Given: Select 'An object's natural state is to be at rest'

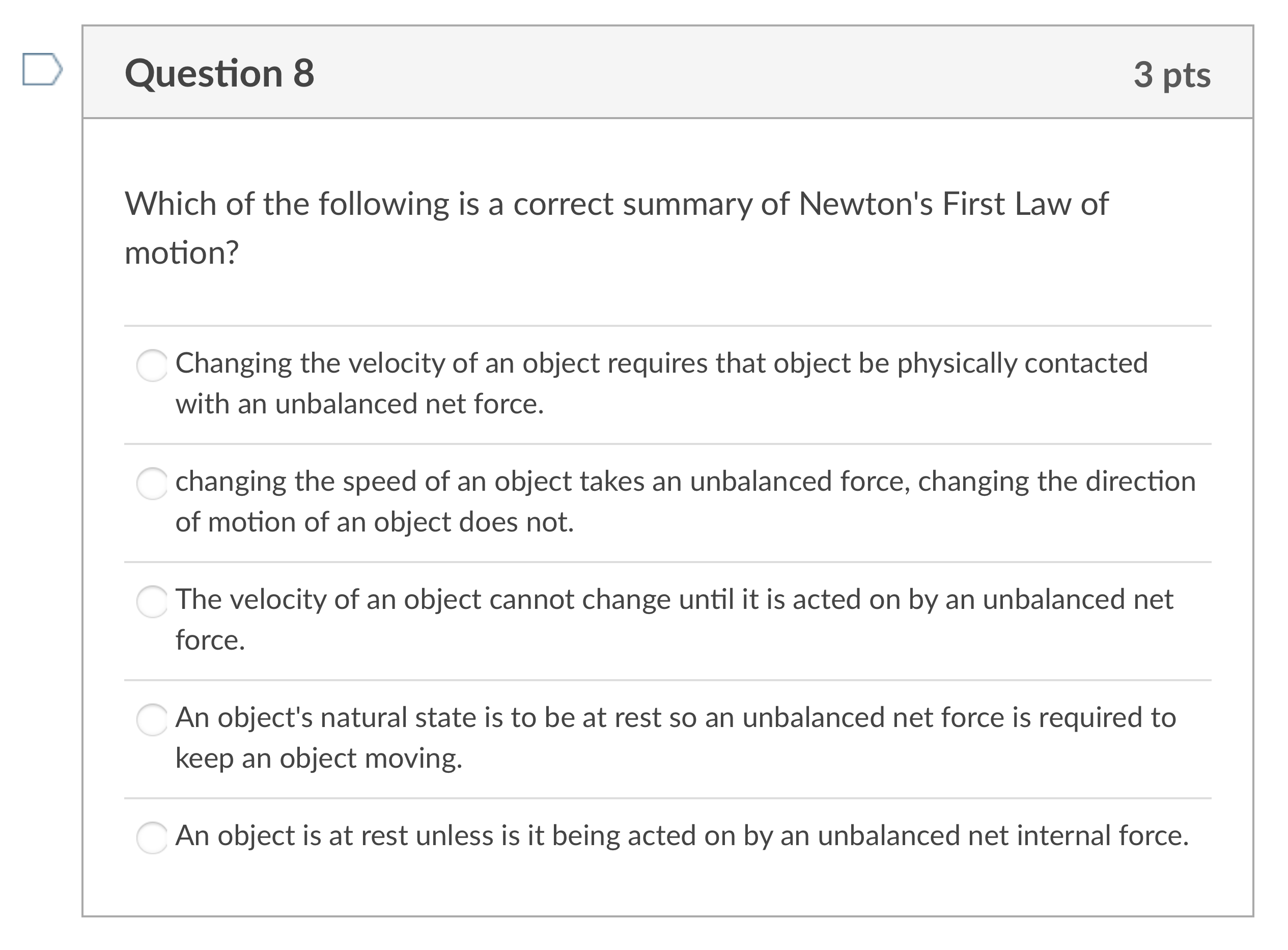Looking at the screenshot, I should [152, 720].
